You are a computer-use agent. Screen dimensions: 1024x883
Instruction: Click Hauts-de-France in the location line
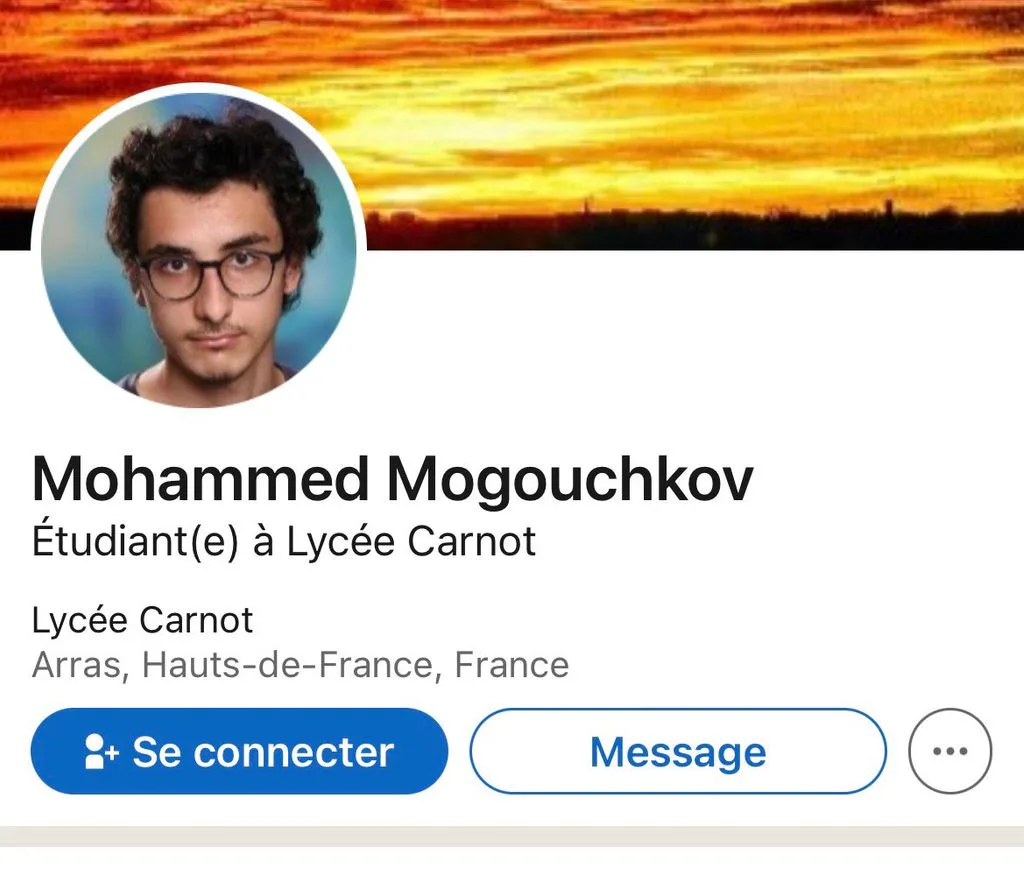pyautogui.click(x=288, y=666)
